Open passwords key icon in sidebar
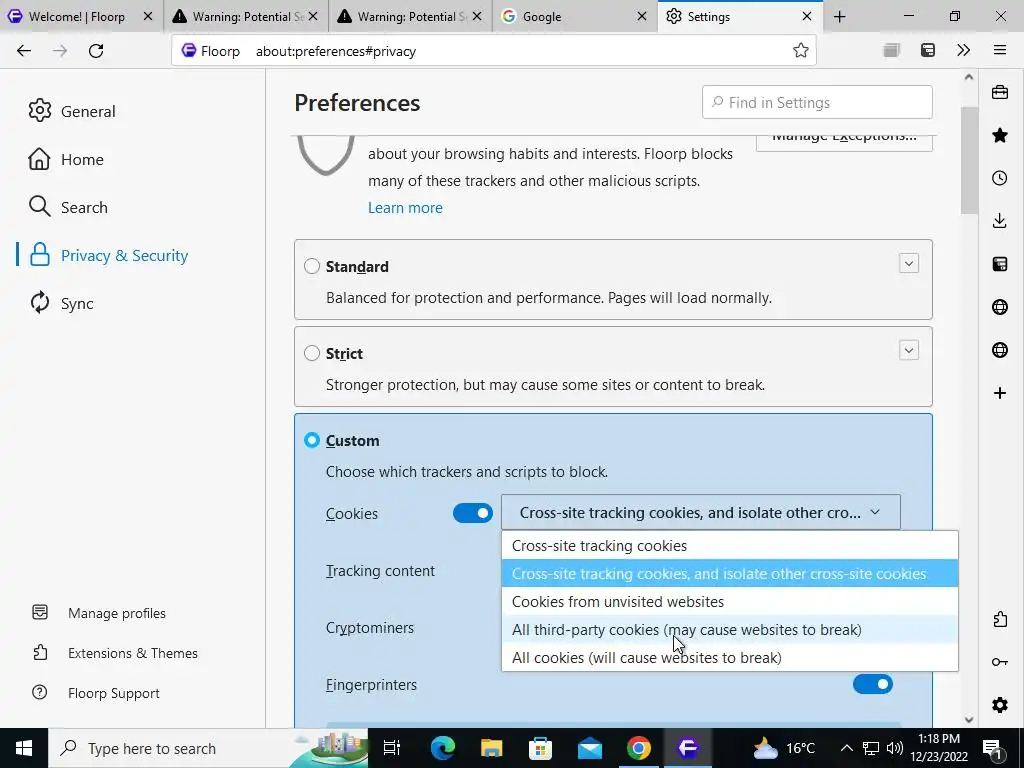Viewport: 1024px width, 768px height. [1000, 662]
